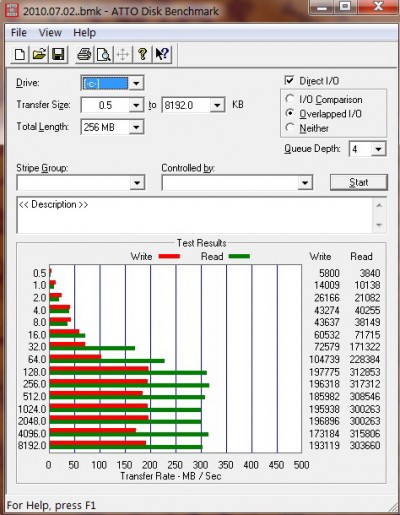Expand the Transfer Size minimum 0.5 dropdown

pyautogui.click(x=136, y=105)
